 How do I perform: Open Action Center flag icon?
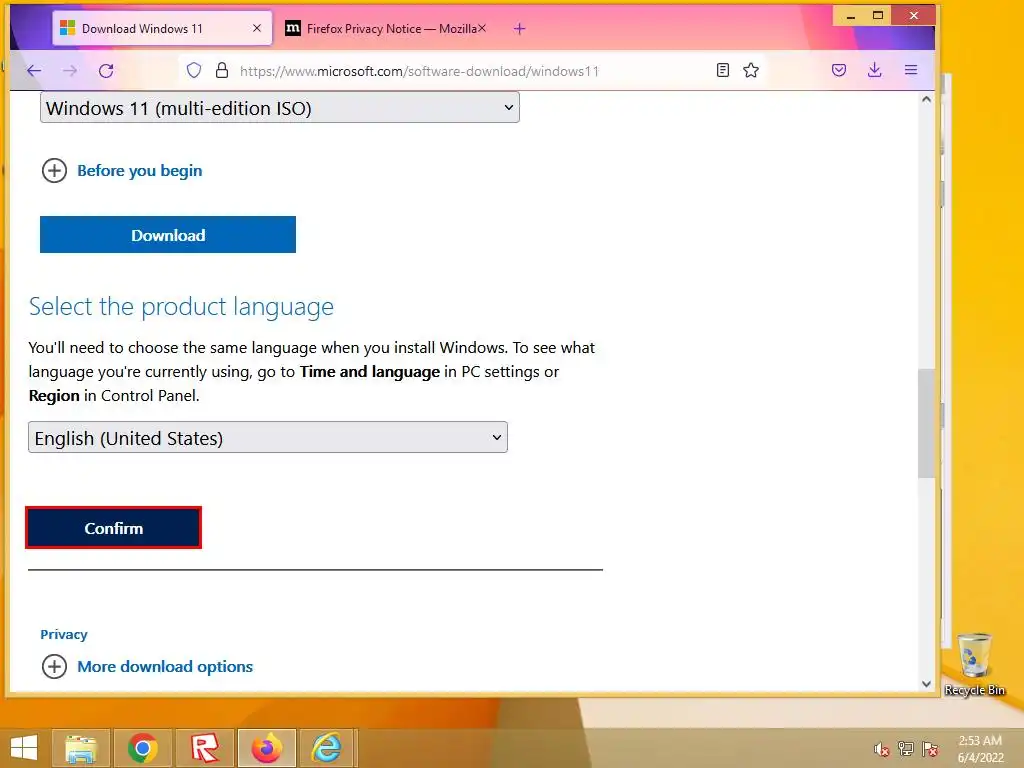coord(930,749)
